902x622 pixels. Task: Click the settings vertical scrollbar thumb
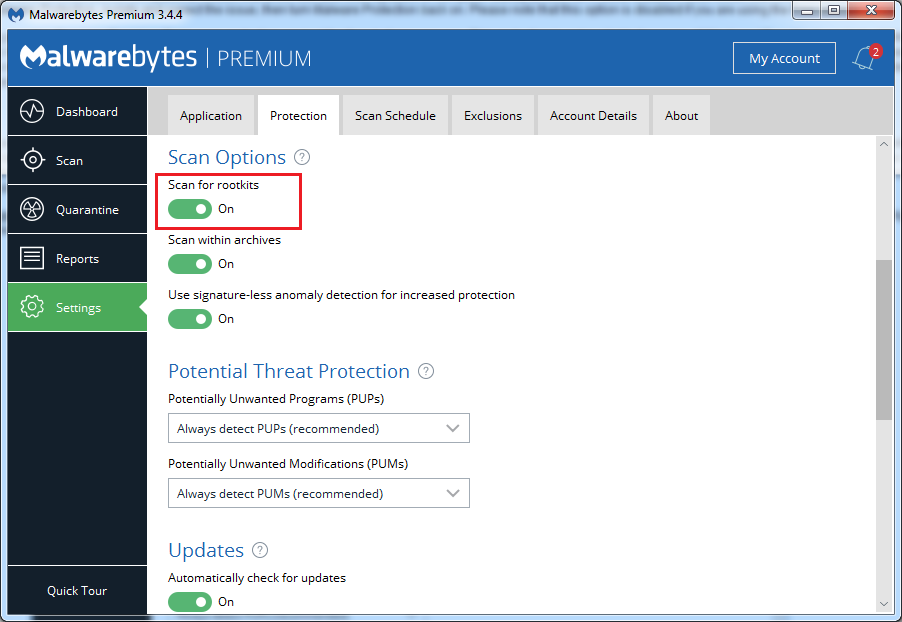point(883,340)
